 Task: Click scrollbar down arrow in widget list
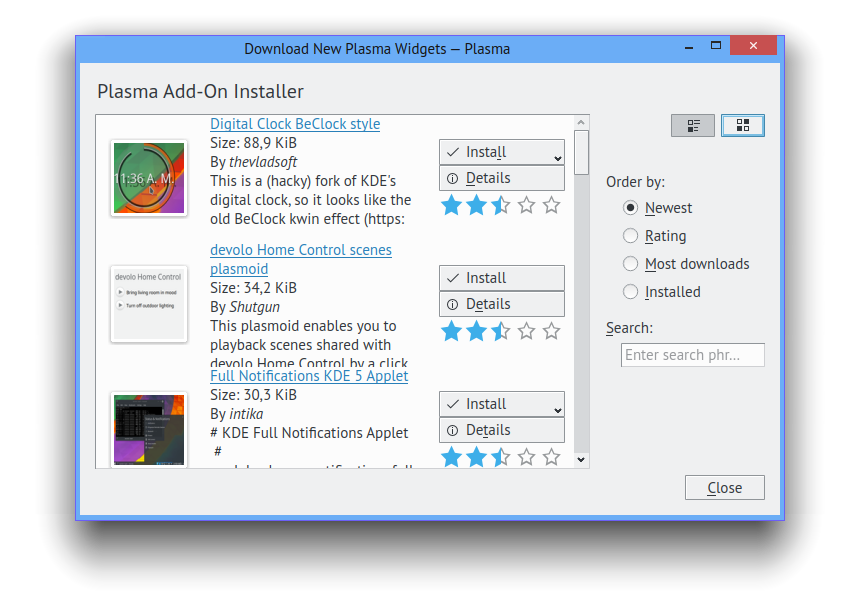coord(581,460)
